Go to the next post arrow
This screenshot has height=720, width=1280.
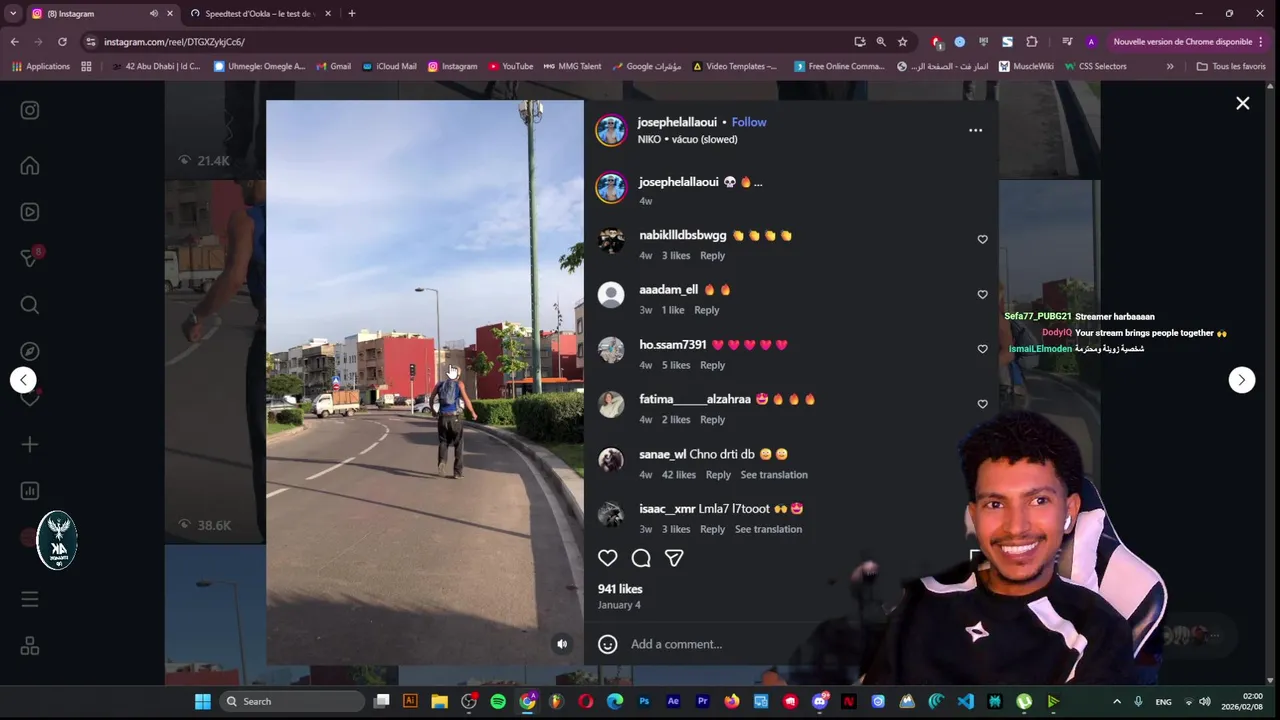[1242, 380]
